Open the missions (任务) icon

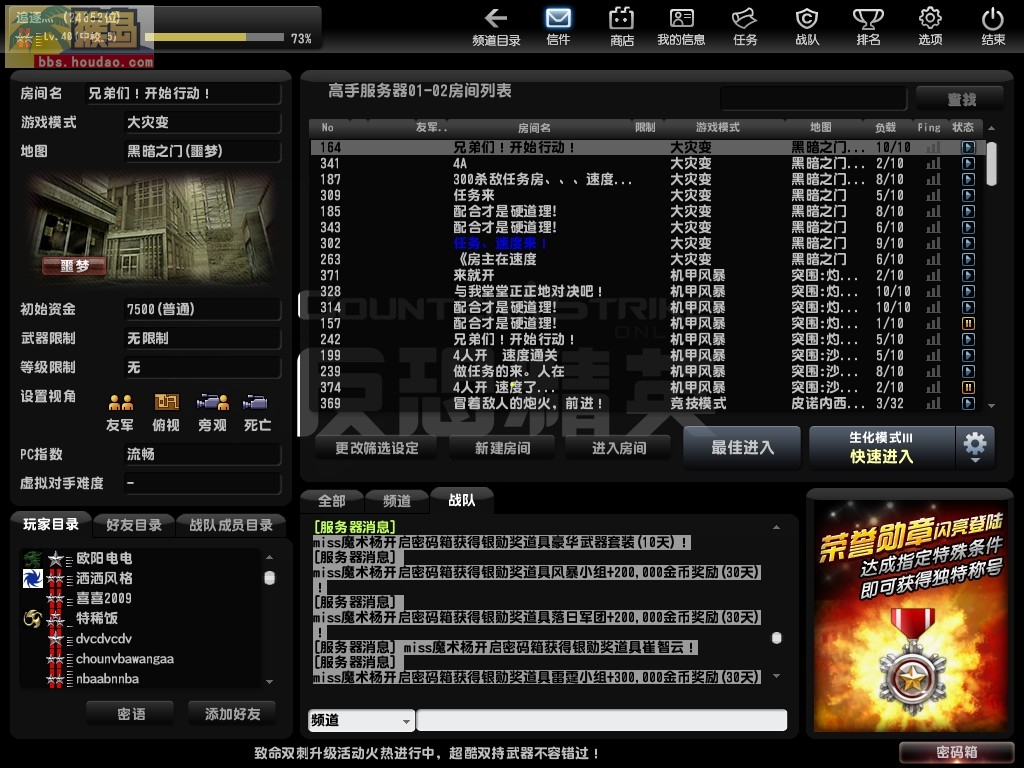(744, 27)
